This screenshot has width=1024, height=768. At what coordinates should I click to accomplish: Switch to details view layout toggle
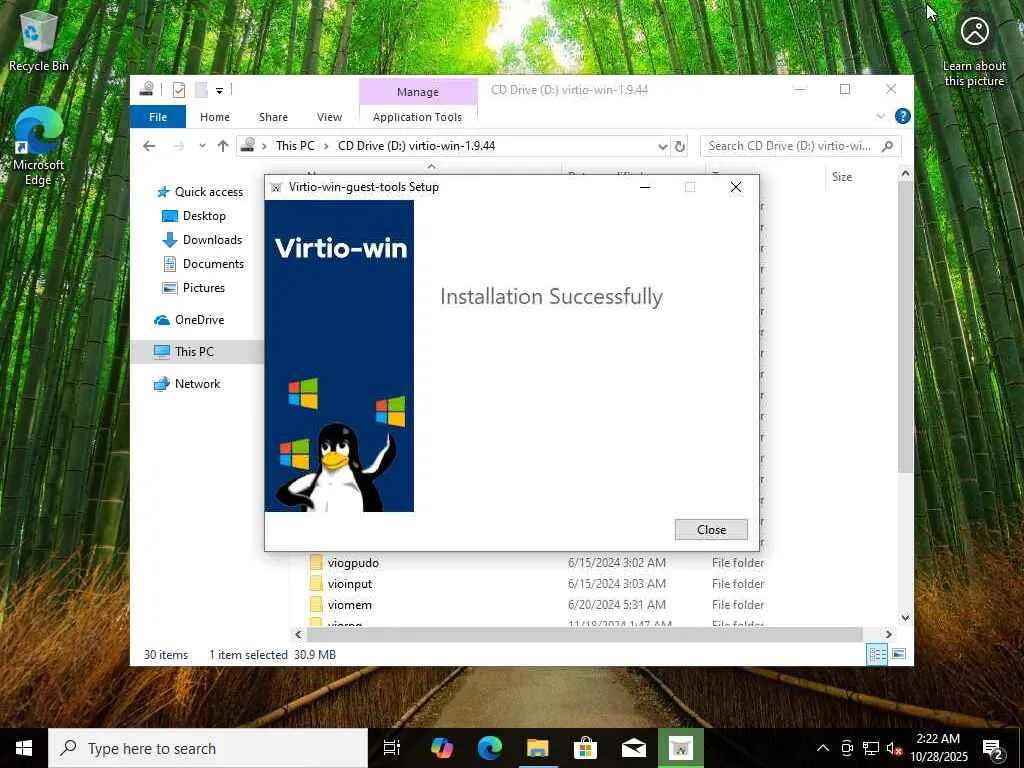tap(877, 654)
